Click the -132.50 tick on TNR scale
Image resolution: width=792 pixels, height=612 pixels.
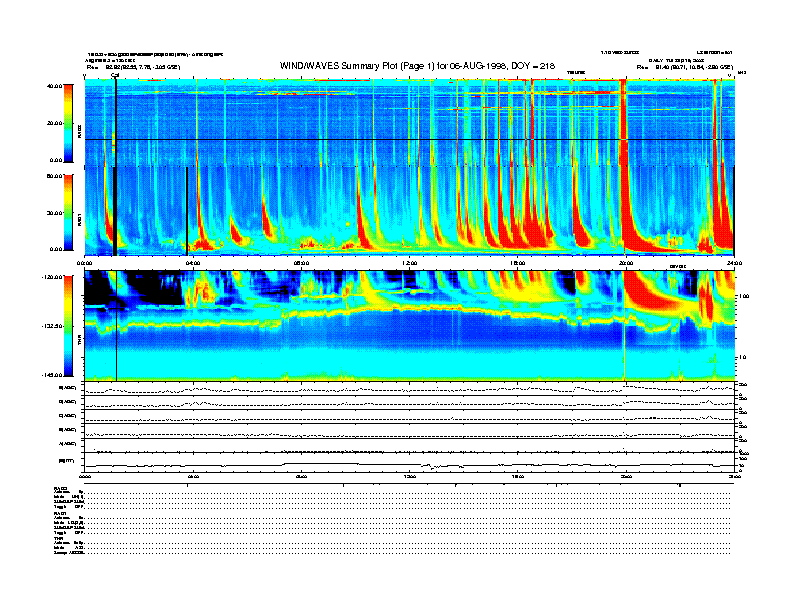52,326
